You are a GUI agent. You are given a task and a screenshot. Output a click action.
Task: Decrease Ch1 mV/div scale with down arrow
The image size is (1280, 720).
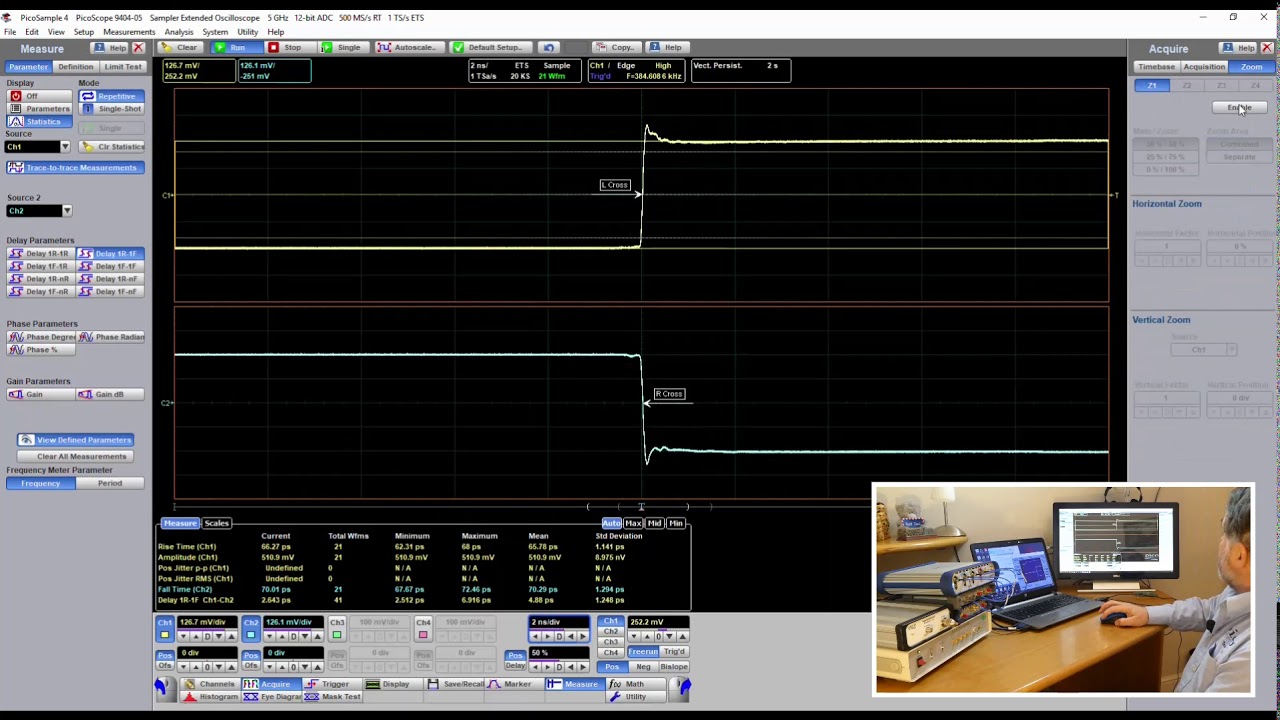[x=219, y=636]
